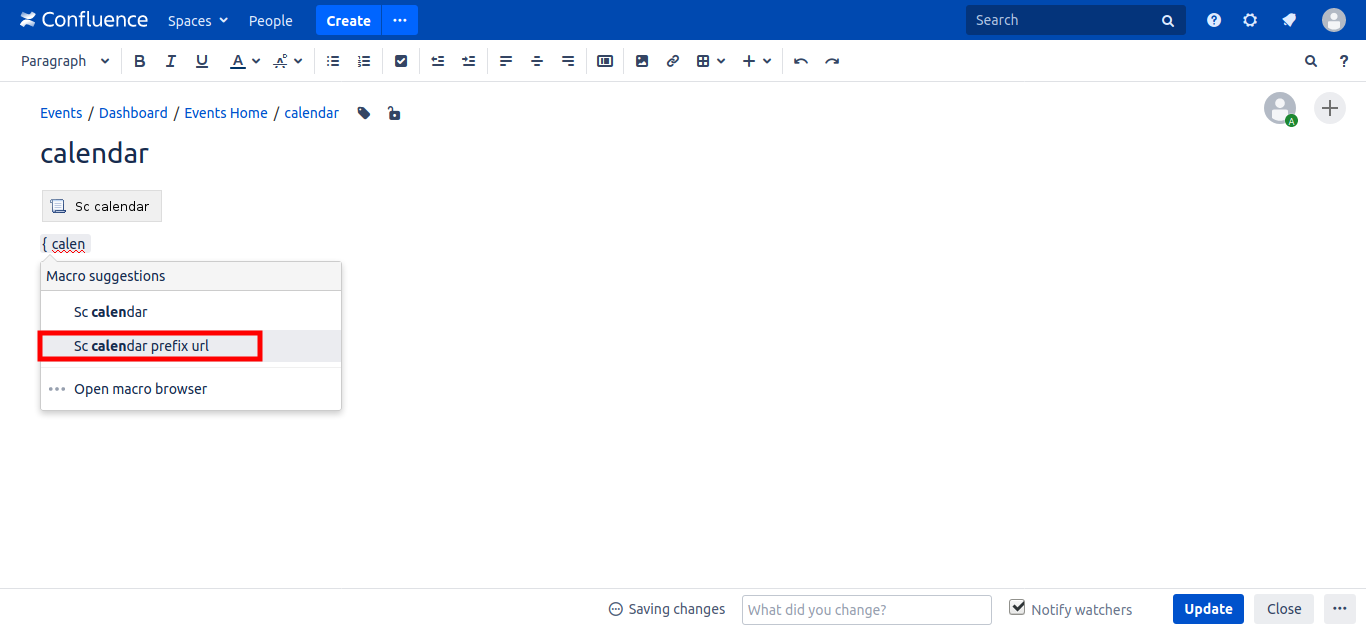Screen dimensions: 1366x629
Task: Click the Update button
Action: (x=1208, y=609)
